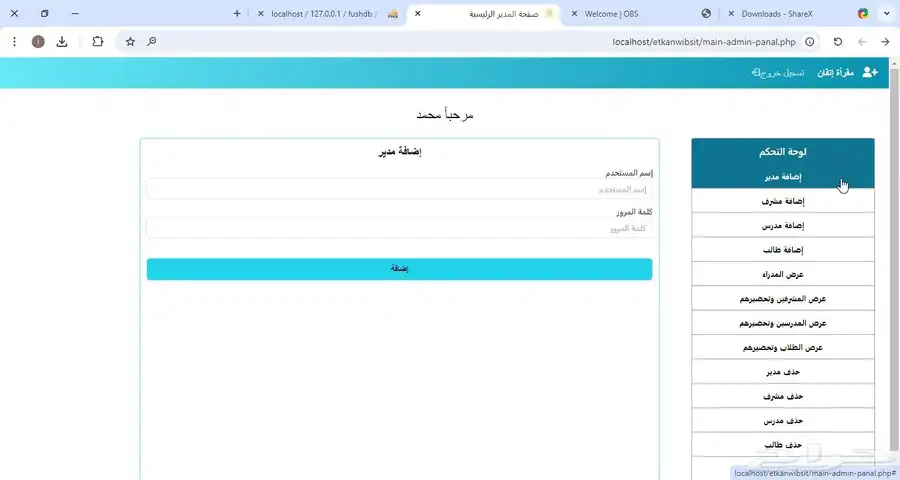Viewport: 900px width, 480px height.
Task: Open Chrome's three-dot menu
Action: [x=14, y=41]
